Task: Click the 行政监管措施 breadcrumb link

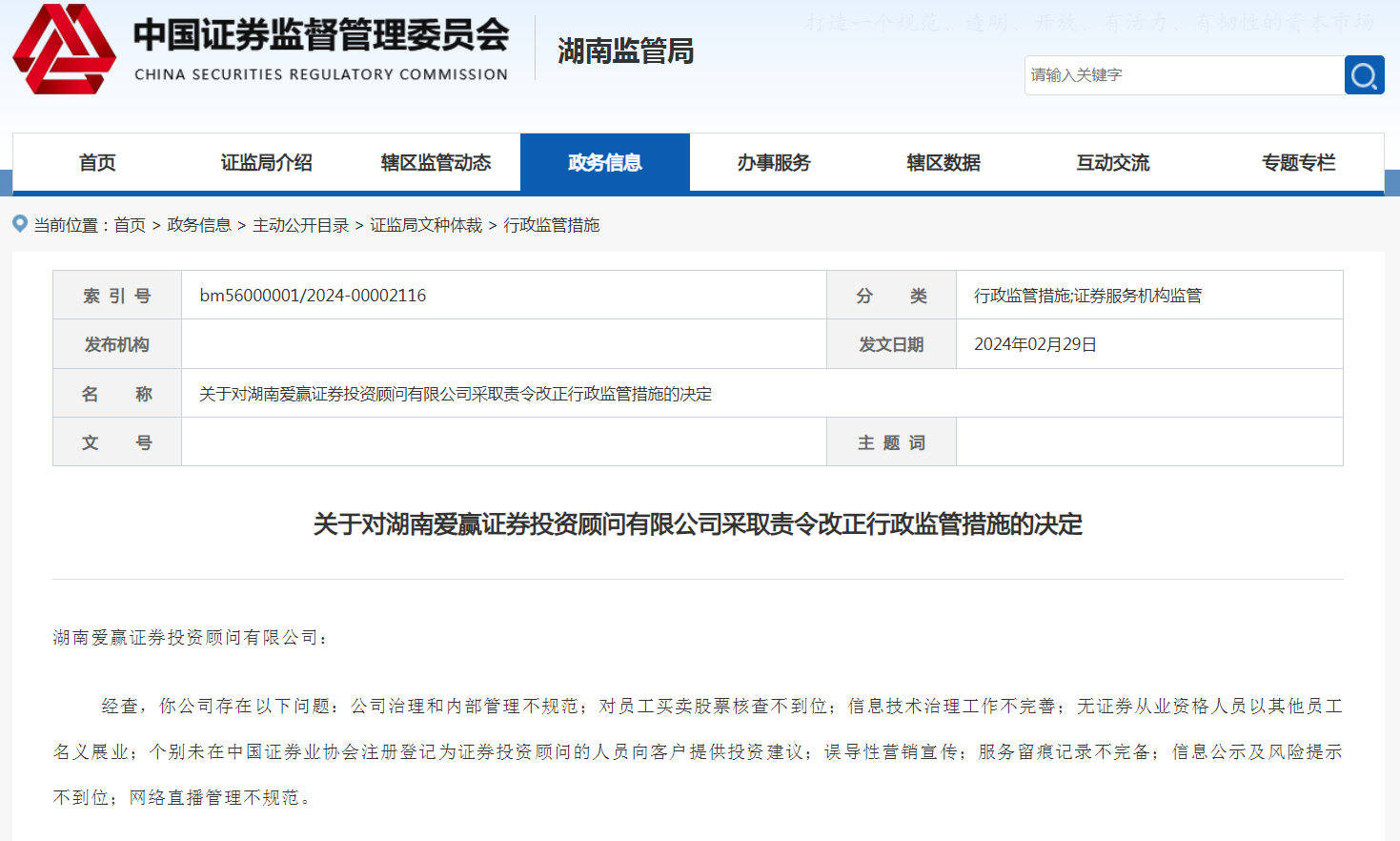Action: 552,225
